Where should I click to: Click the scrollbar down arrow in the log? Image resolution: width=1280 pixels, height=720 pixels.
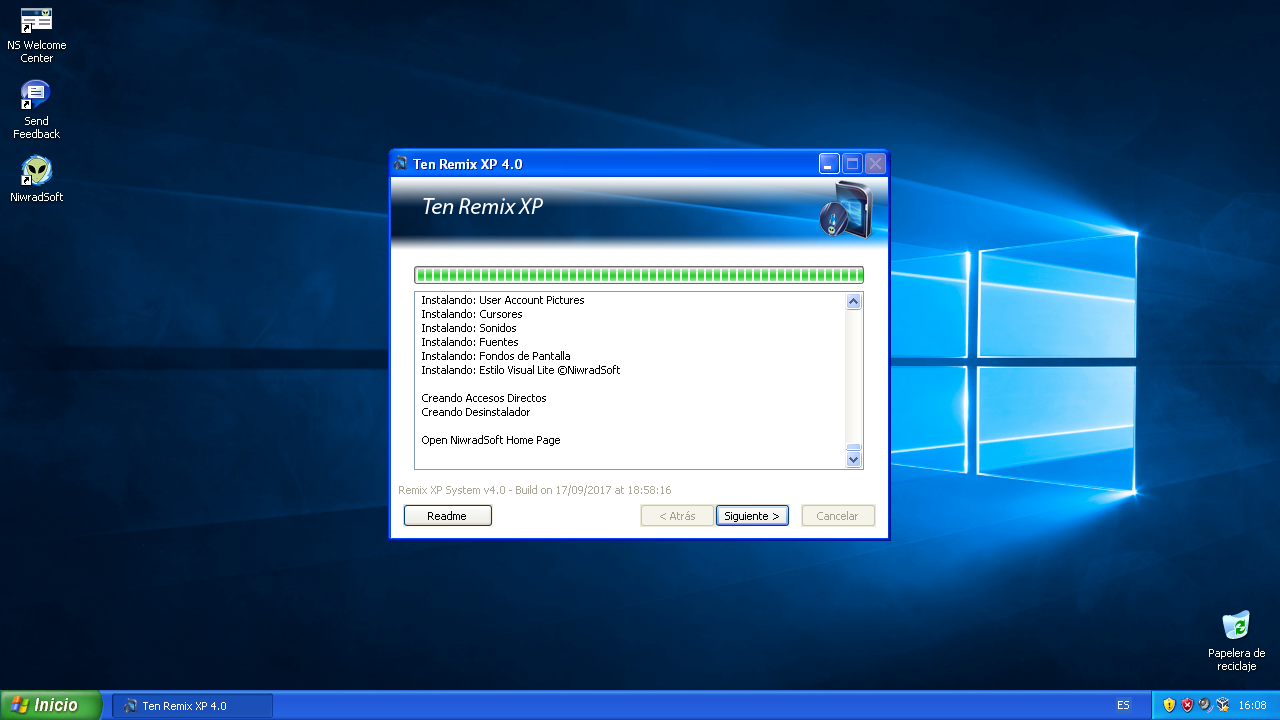coord(853,459)
